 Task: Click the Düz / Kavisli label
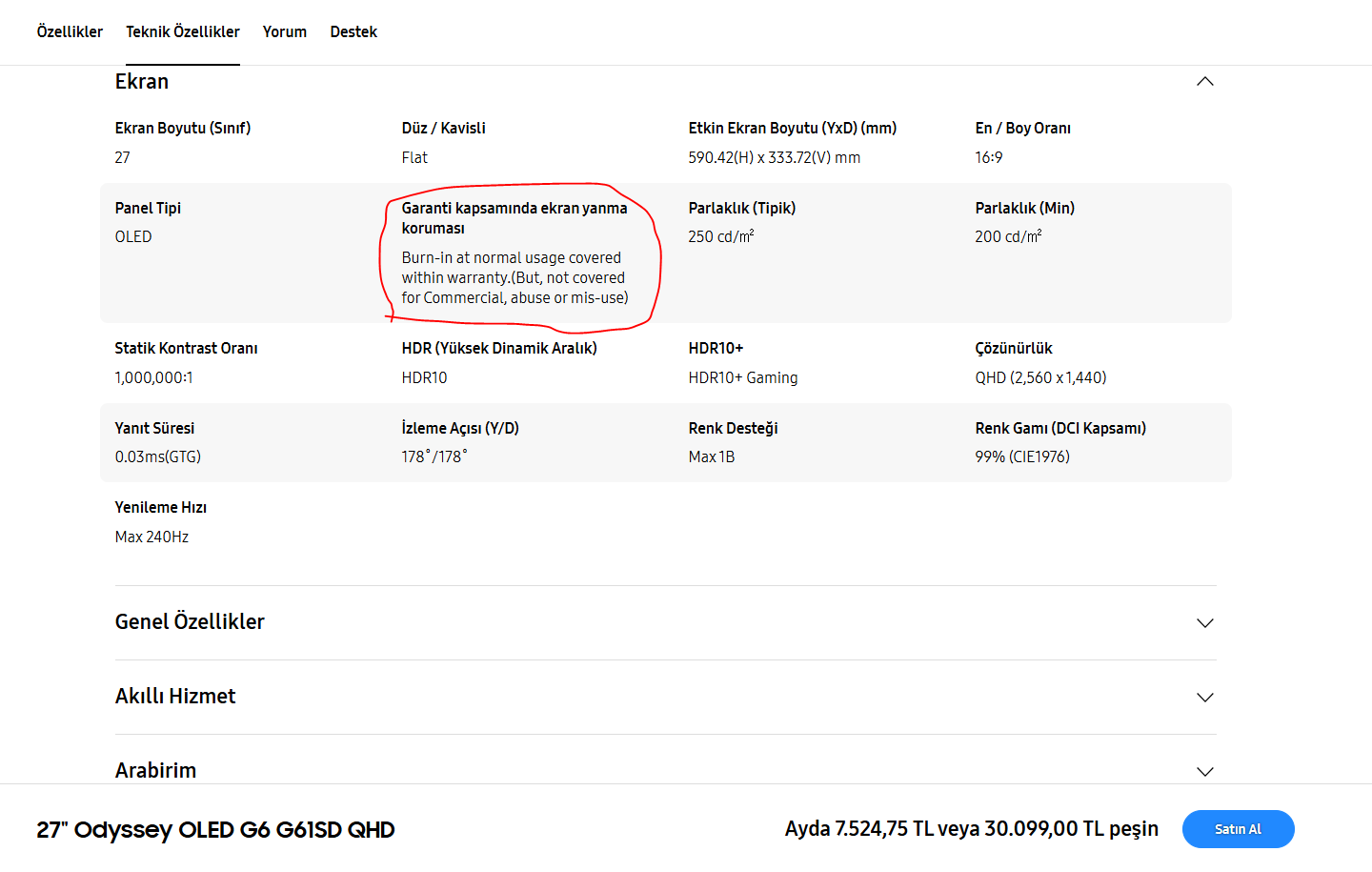tap(444, 128)
